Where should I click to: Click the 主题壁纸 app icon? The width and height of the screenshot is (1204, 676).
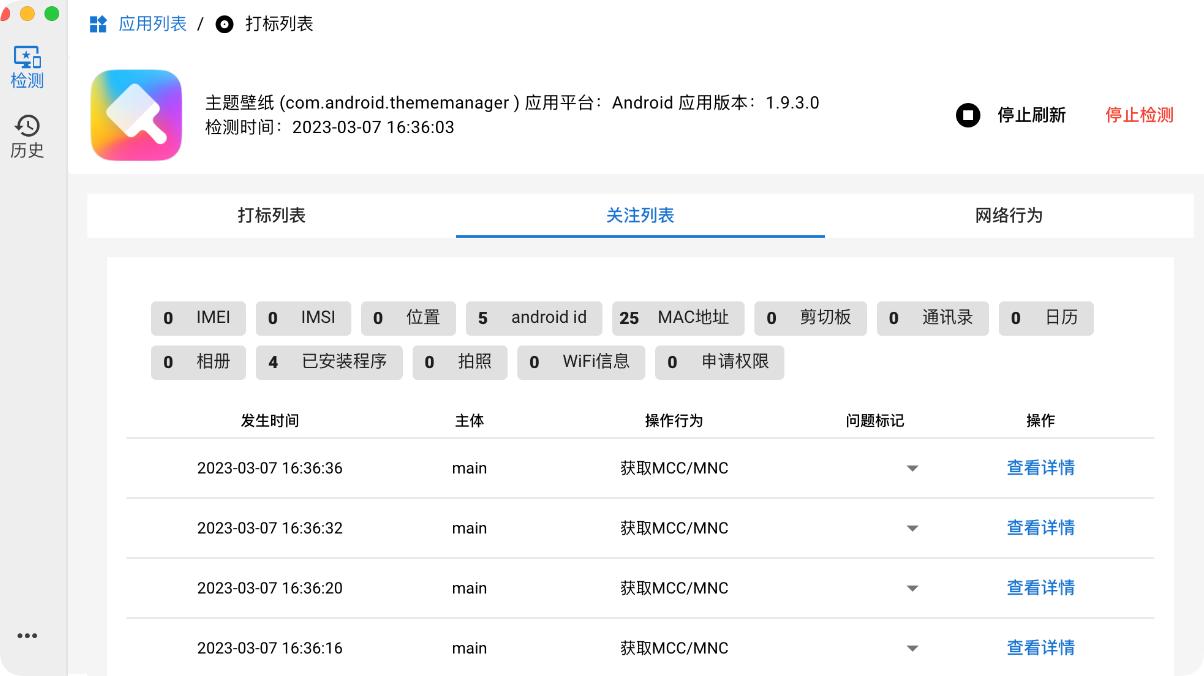click(x=136, y=115)
